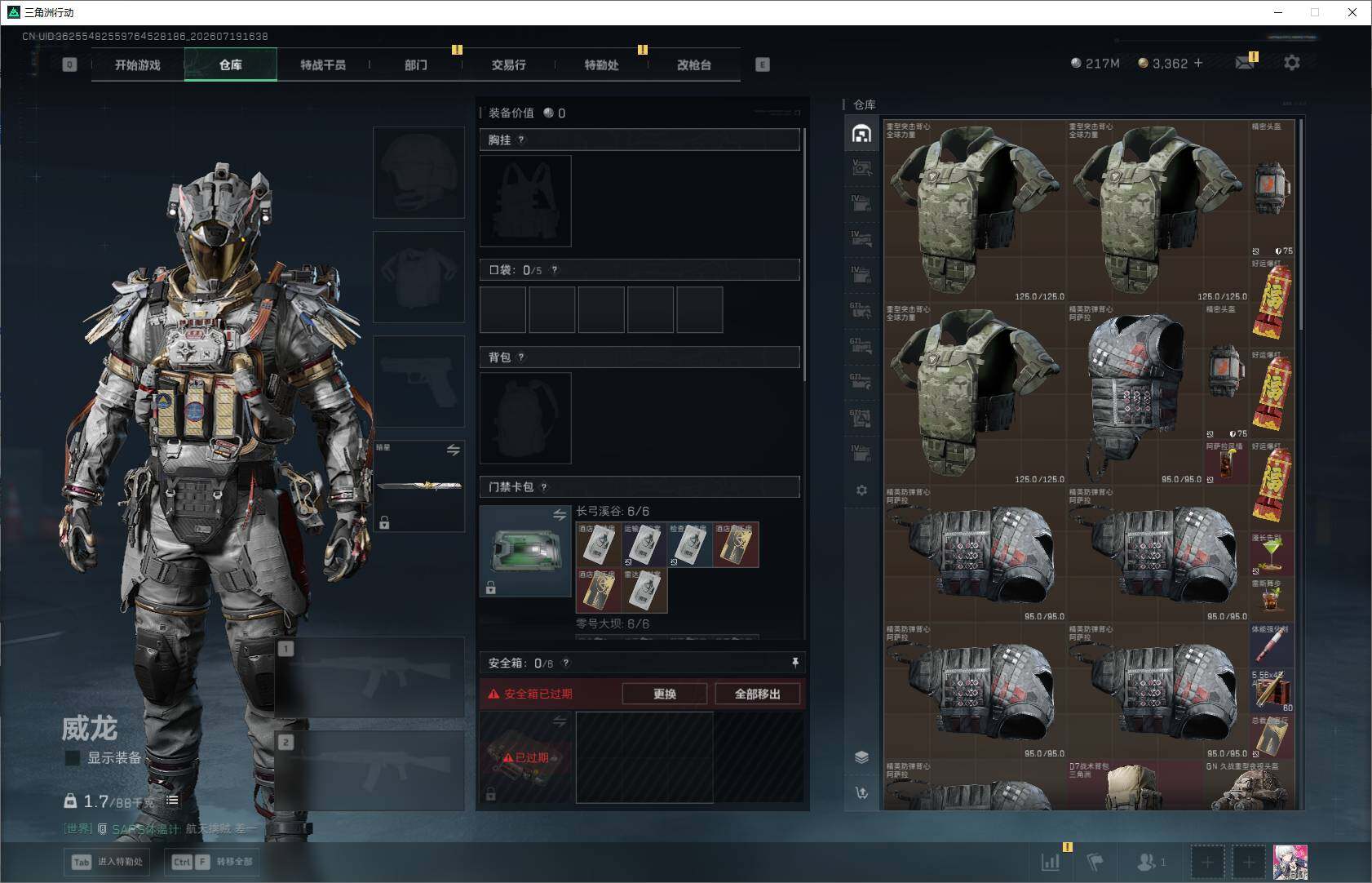This screenshot has width=1372, height=883.
Task: Add currency with the plus next to 3,362
Action: (x=1198, y=63)
